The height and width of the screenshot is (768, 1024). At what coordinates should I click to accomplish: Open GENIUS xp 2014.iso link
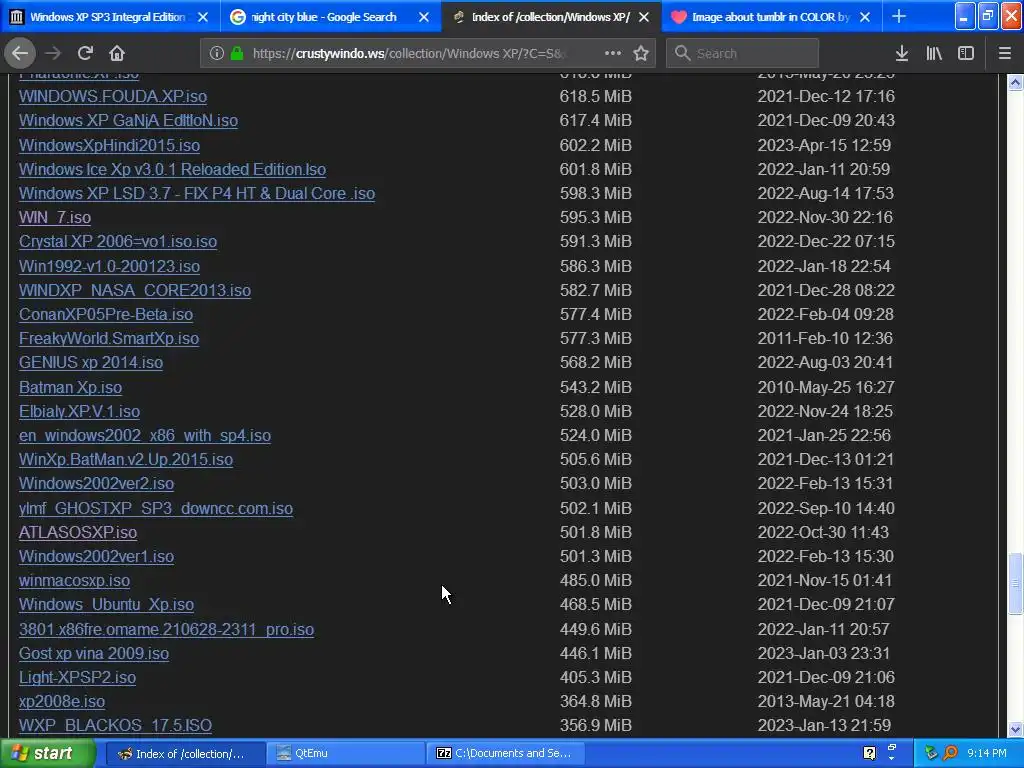tap(91, 362)
